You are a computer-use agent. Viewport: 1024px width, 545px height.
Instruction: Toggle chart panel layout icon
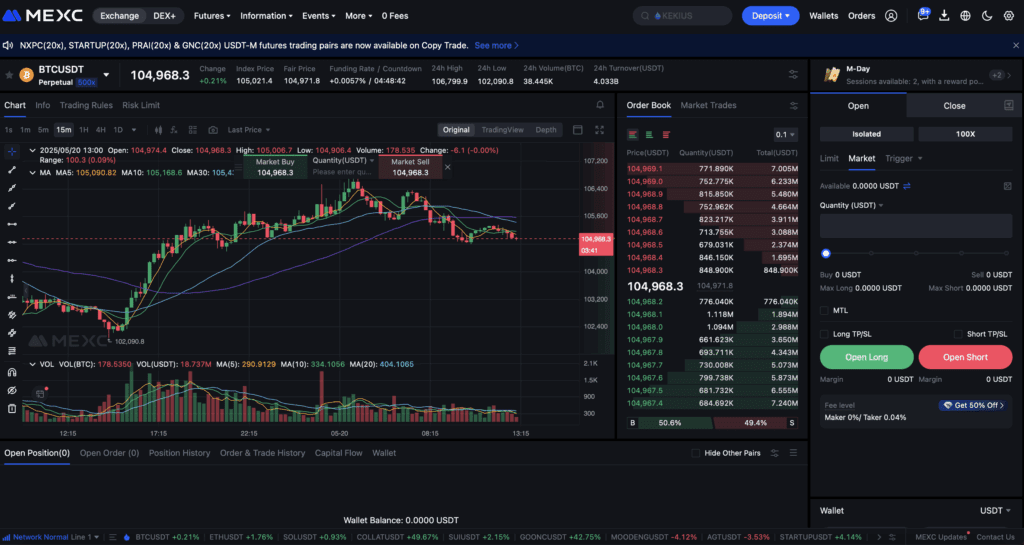pos(578,130)
